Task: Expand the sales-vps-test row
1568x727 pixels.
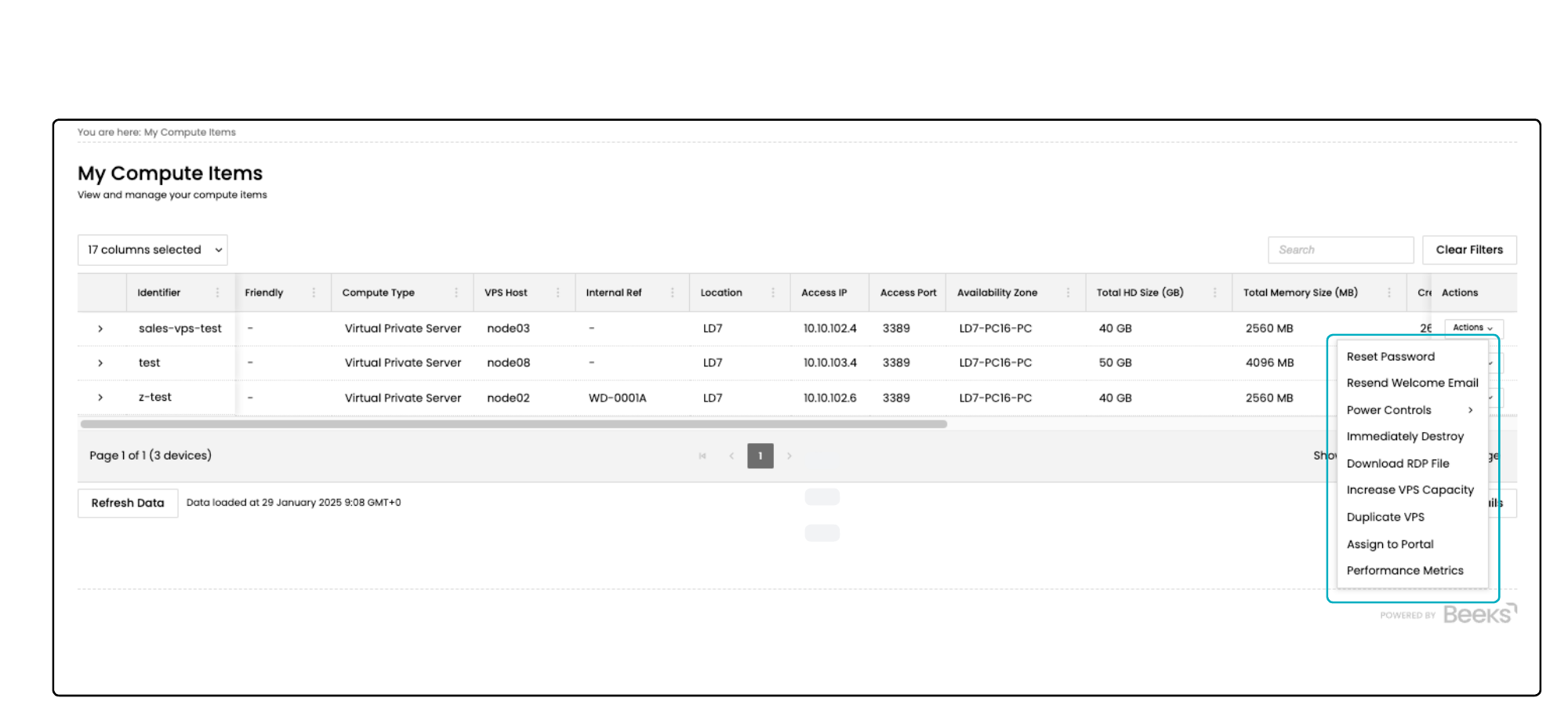Action: click(100, 329)
